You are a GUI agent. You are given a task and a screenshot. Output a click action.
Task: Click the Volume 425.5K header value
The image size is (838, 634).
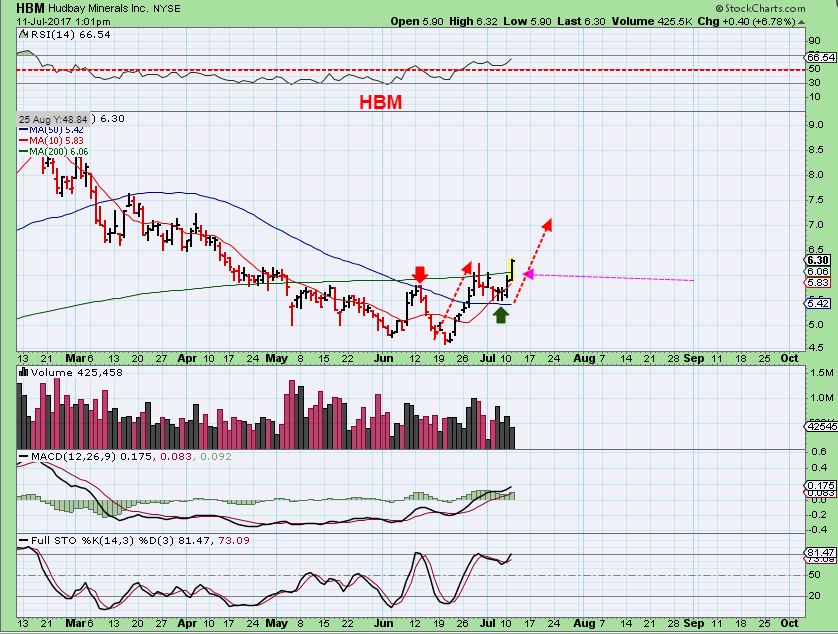652,21
